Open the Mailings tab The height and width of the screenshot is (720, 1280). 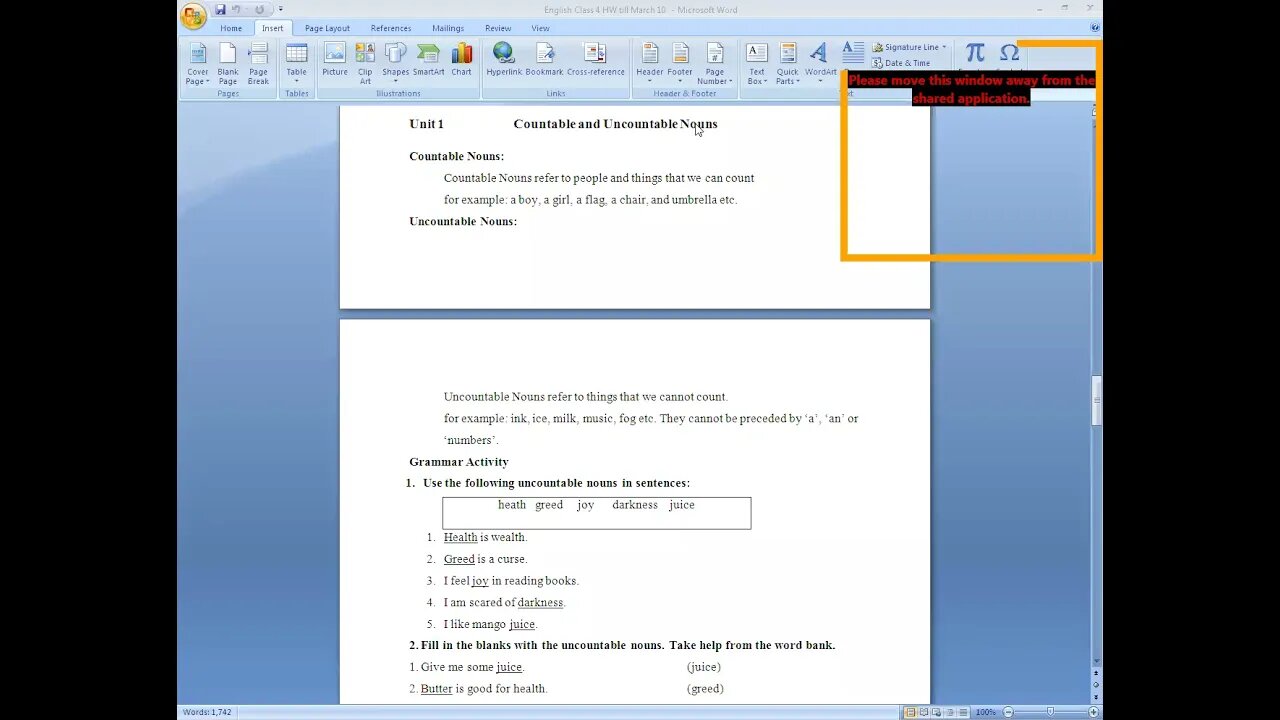click(x=448, y=28)
